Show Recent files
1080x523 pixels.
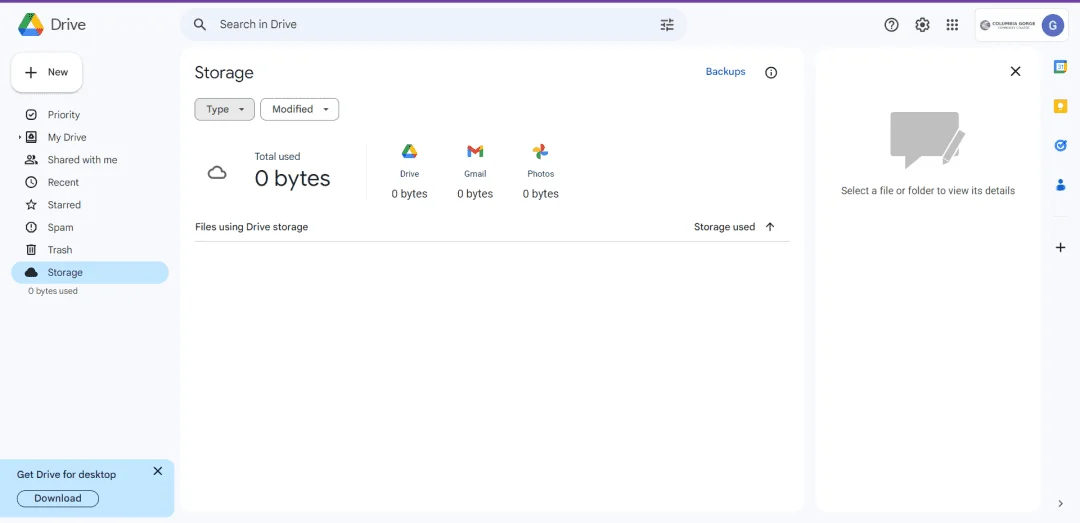(63, 183)
